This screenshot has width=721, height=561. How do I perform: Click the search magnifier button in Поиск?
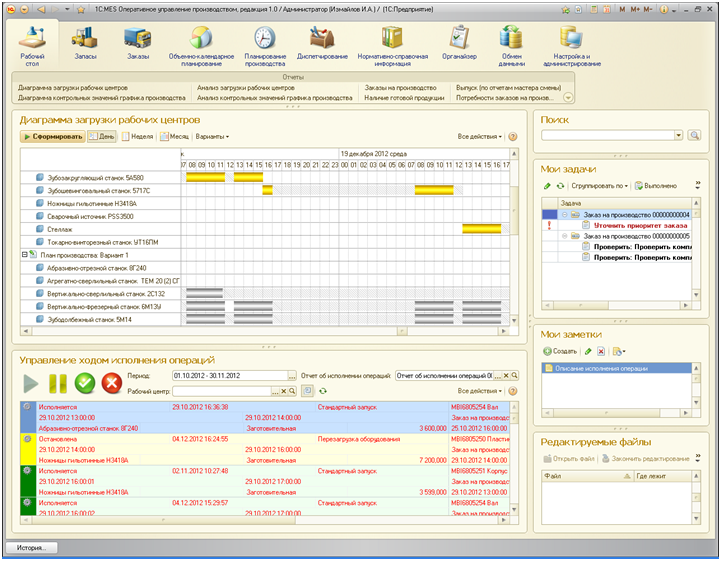pos(694,135)
